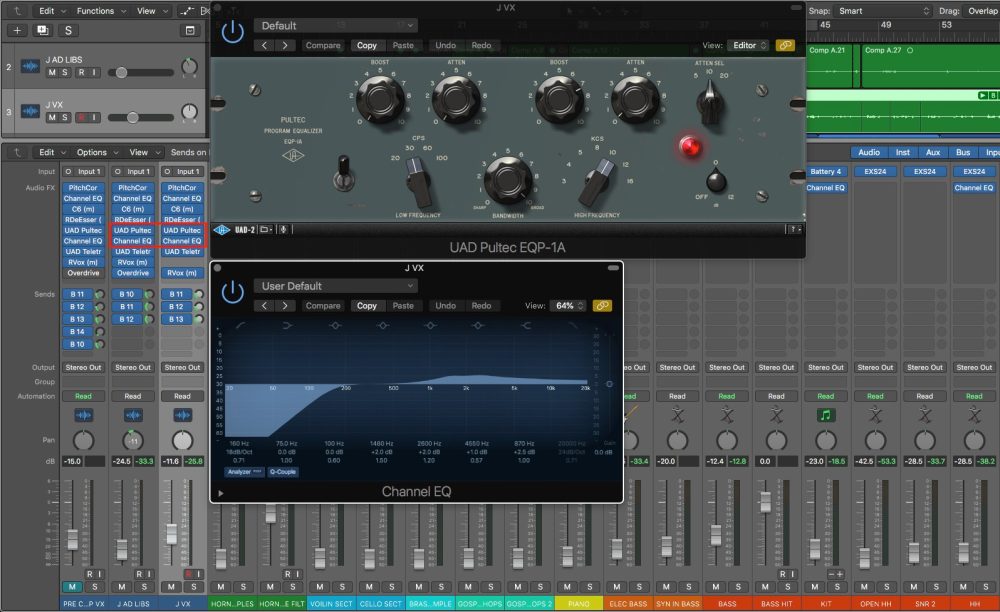1000x612 pixels.
Task: Click the yellow link icon in Pultec window
Action: 785,45
